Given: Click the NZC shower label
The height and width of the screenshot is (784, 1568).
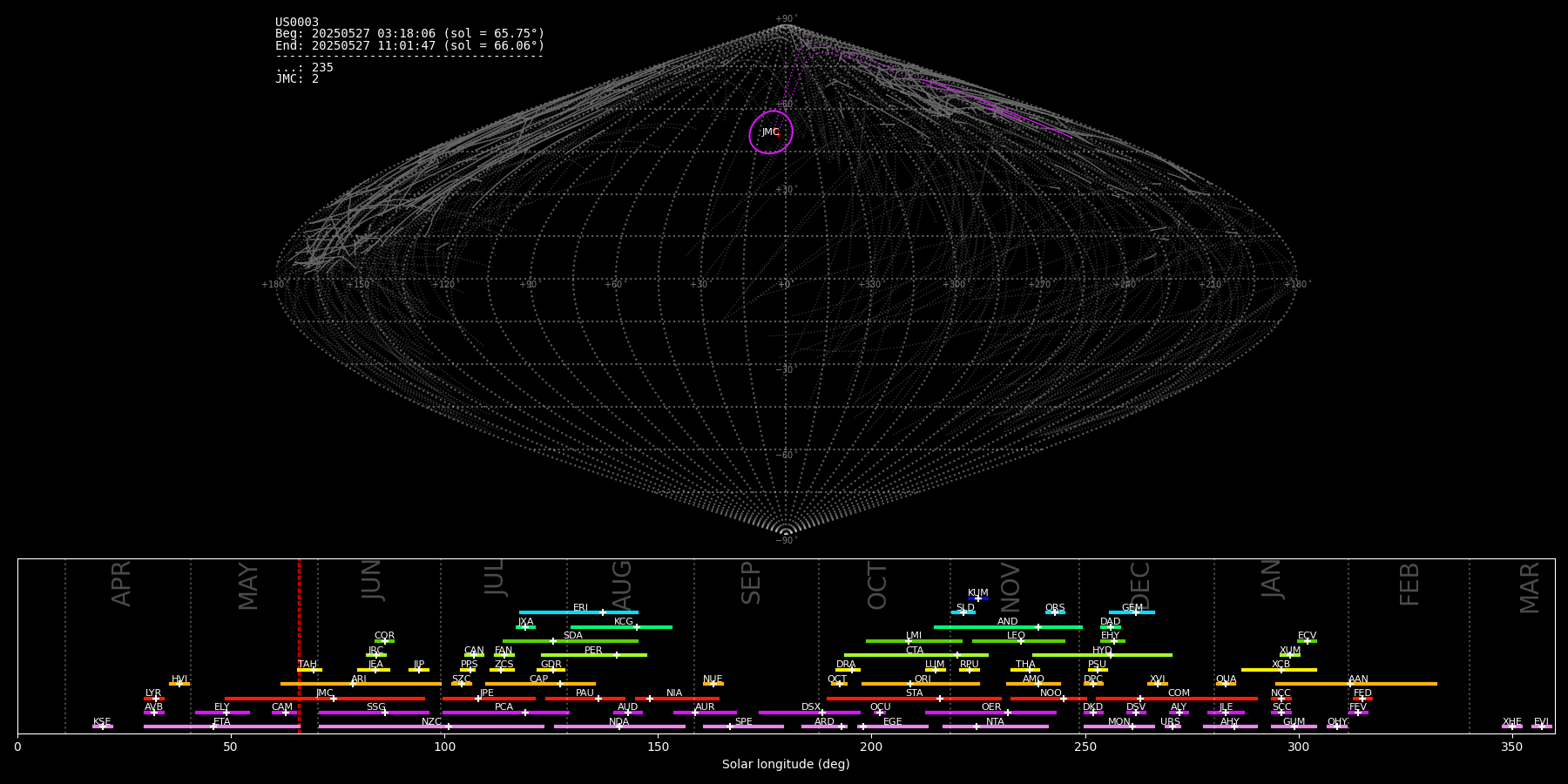Looking at the screenshot, I should coord(432,721).
